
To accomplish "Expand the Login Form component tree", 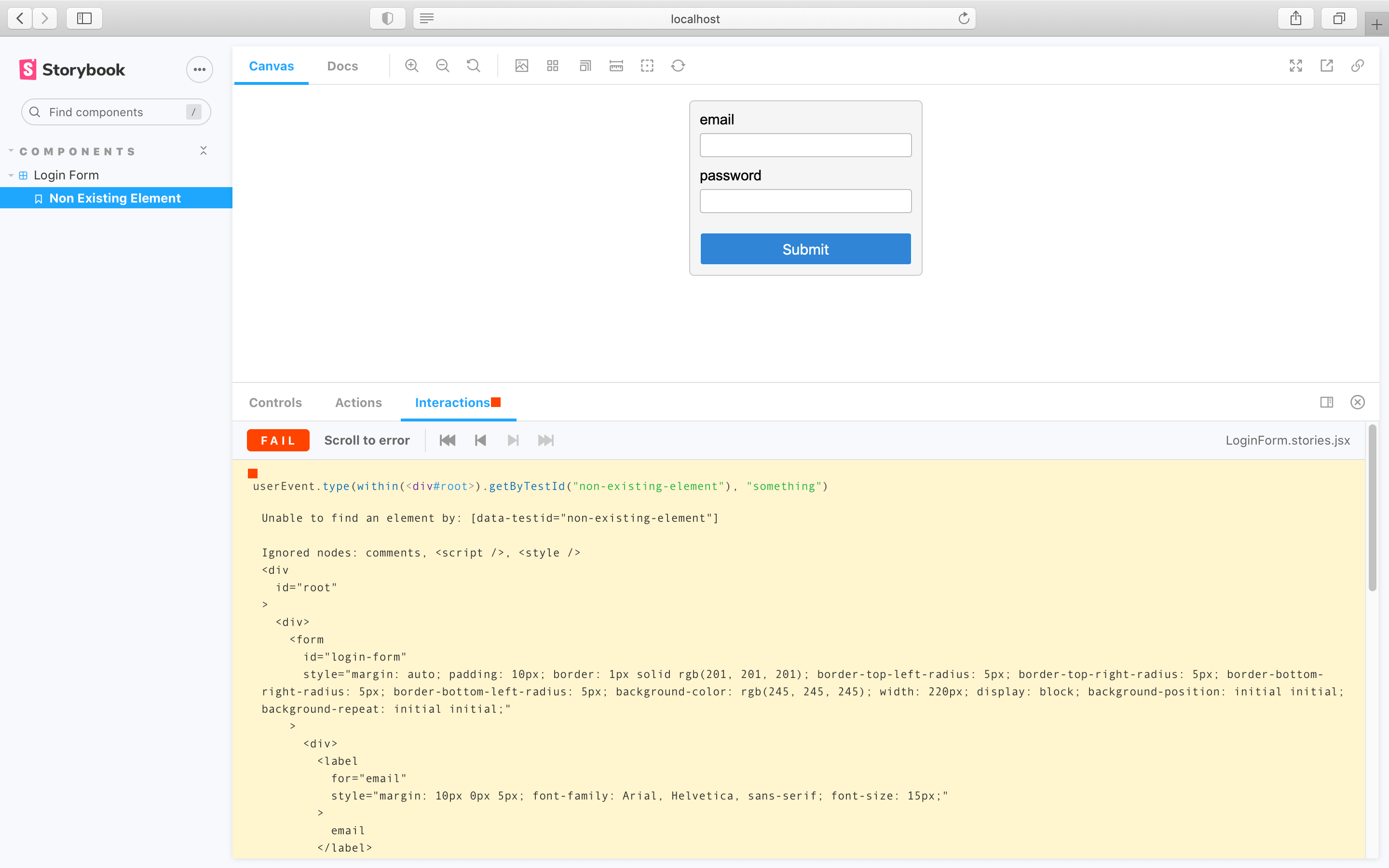I will coord(11,175).
